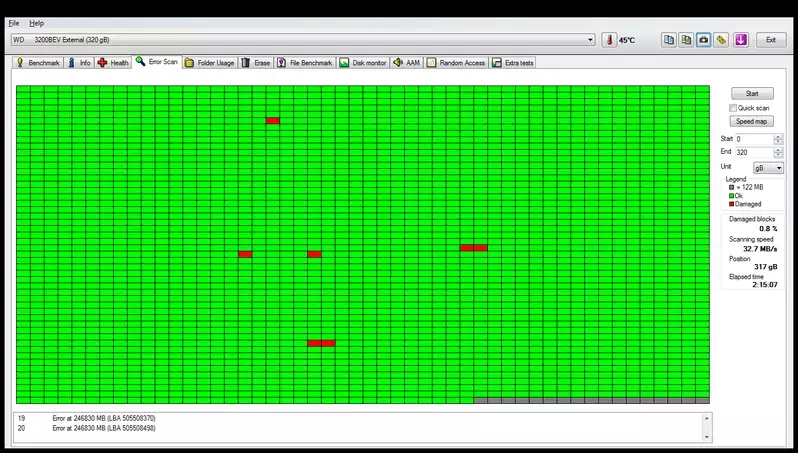Increase the End value with up arrow
This screenshot has height=453, width=798.
[x=778, y=150]
